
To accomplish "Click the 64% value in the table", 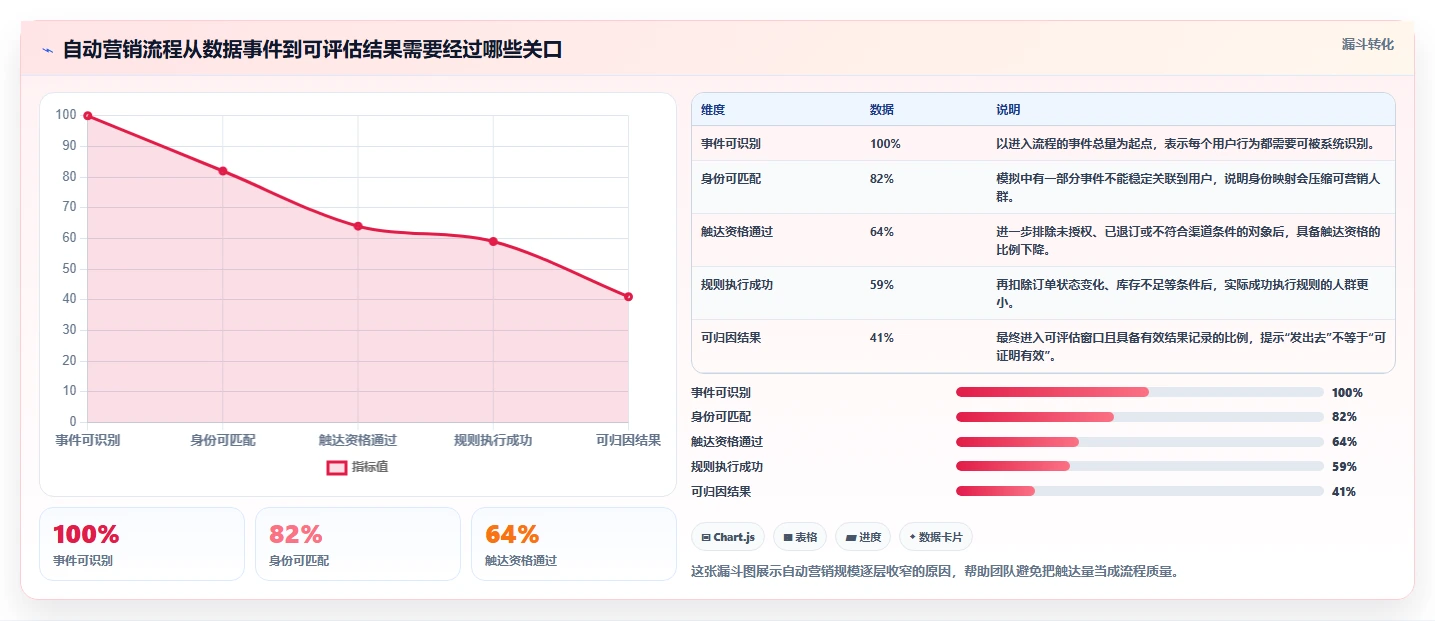I will (x=882, y=231).
